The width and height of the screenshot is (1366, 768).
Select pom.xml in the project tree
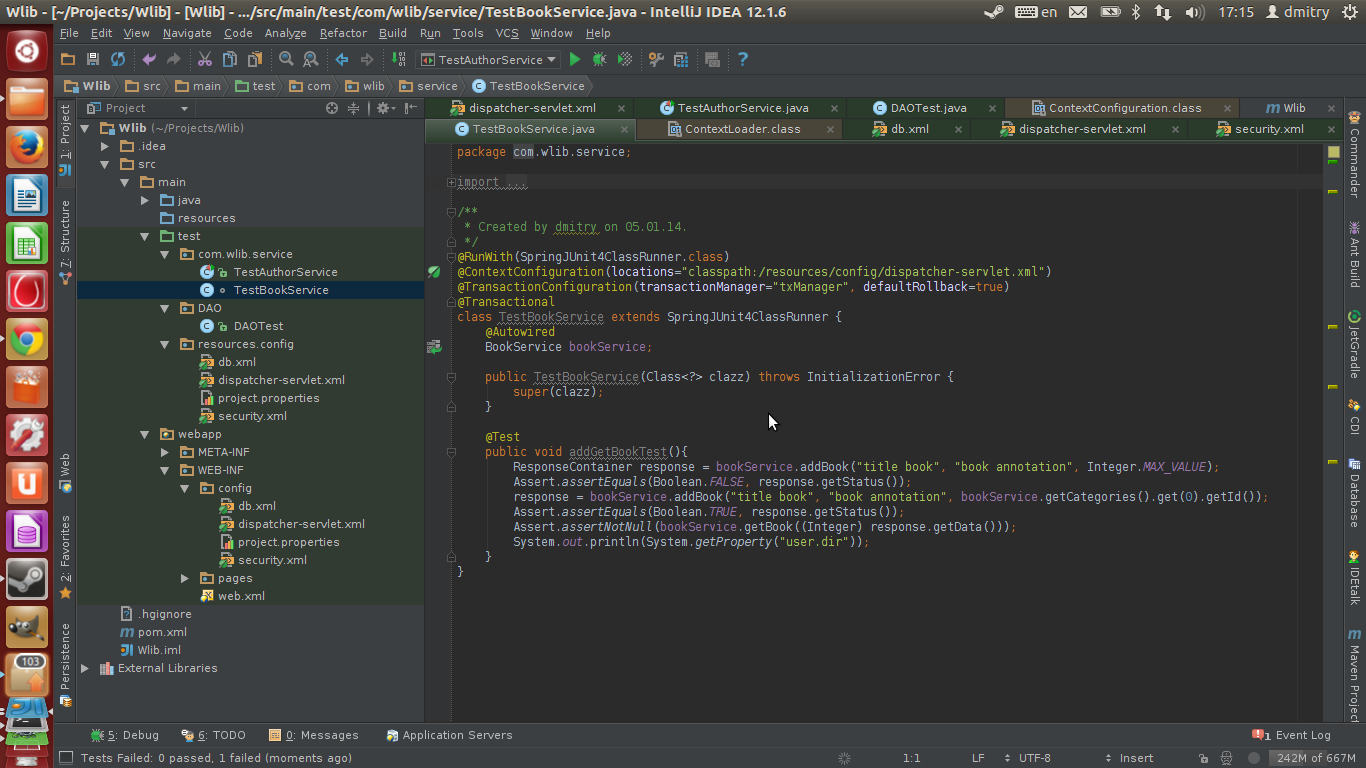click(162, 632)
